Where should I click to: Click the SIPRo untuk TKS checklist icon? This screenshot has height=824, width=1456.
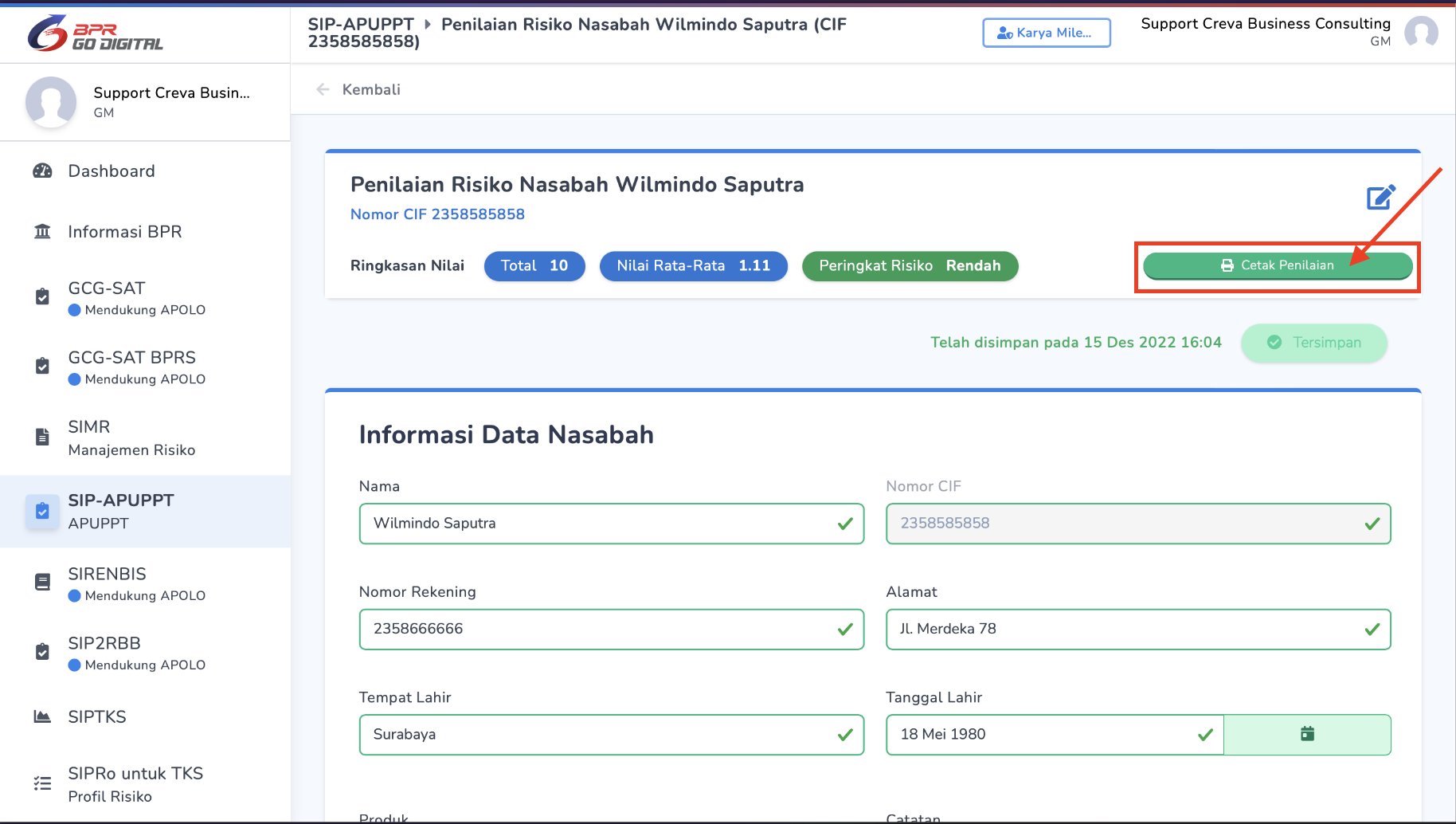[42, 783]
